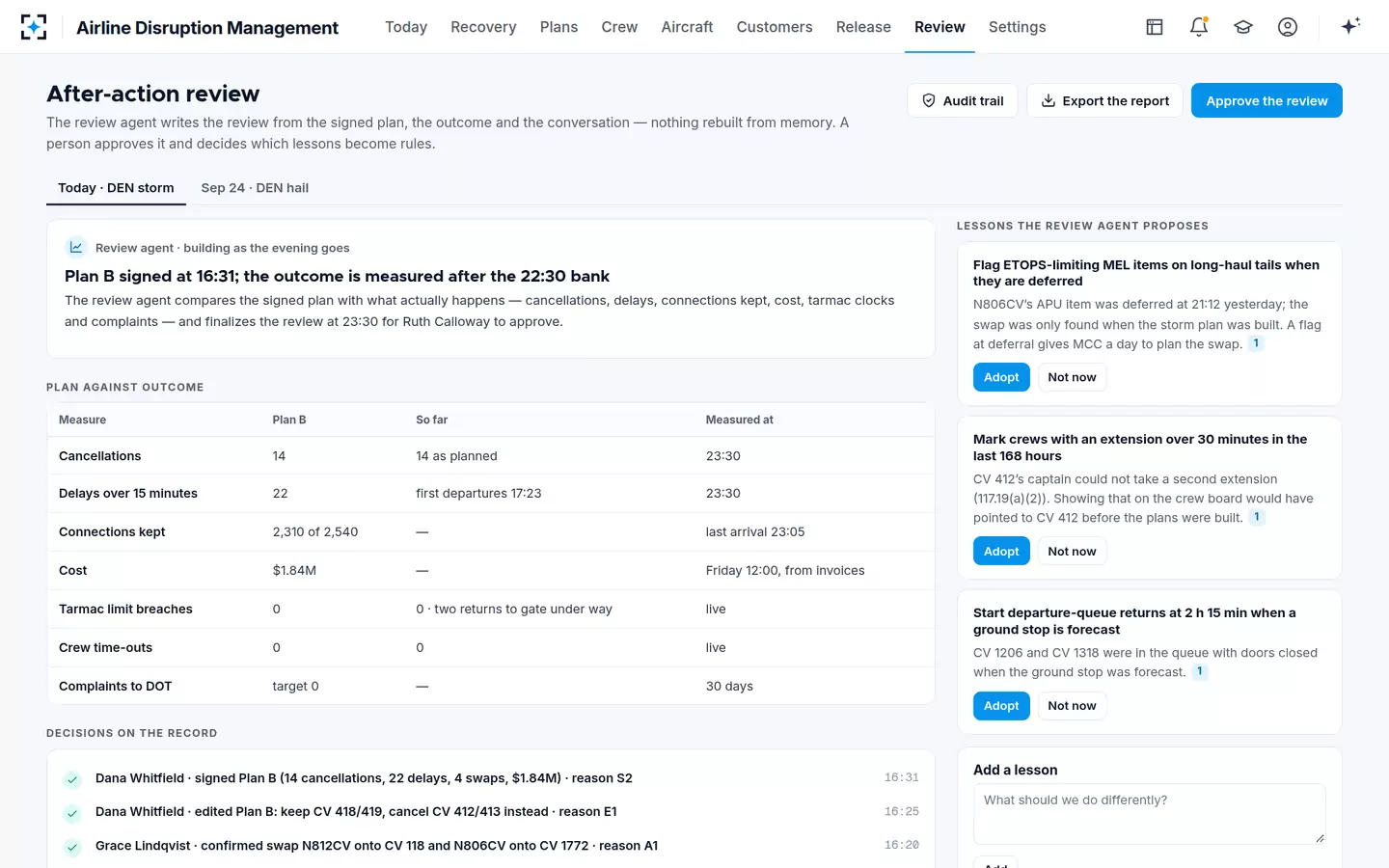Open the Aircraft tab
The image size is (1389, 868).
point(687,27)
